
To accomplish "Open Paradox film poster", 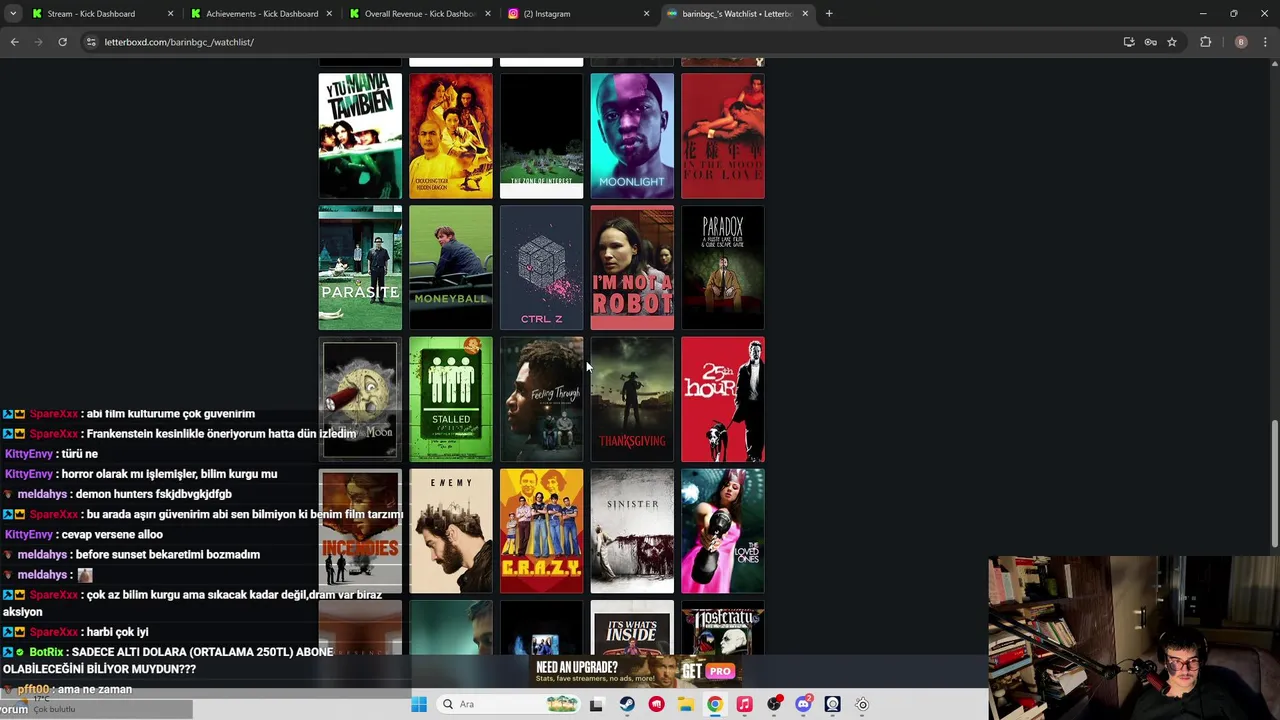I will click(723, 268).
